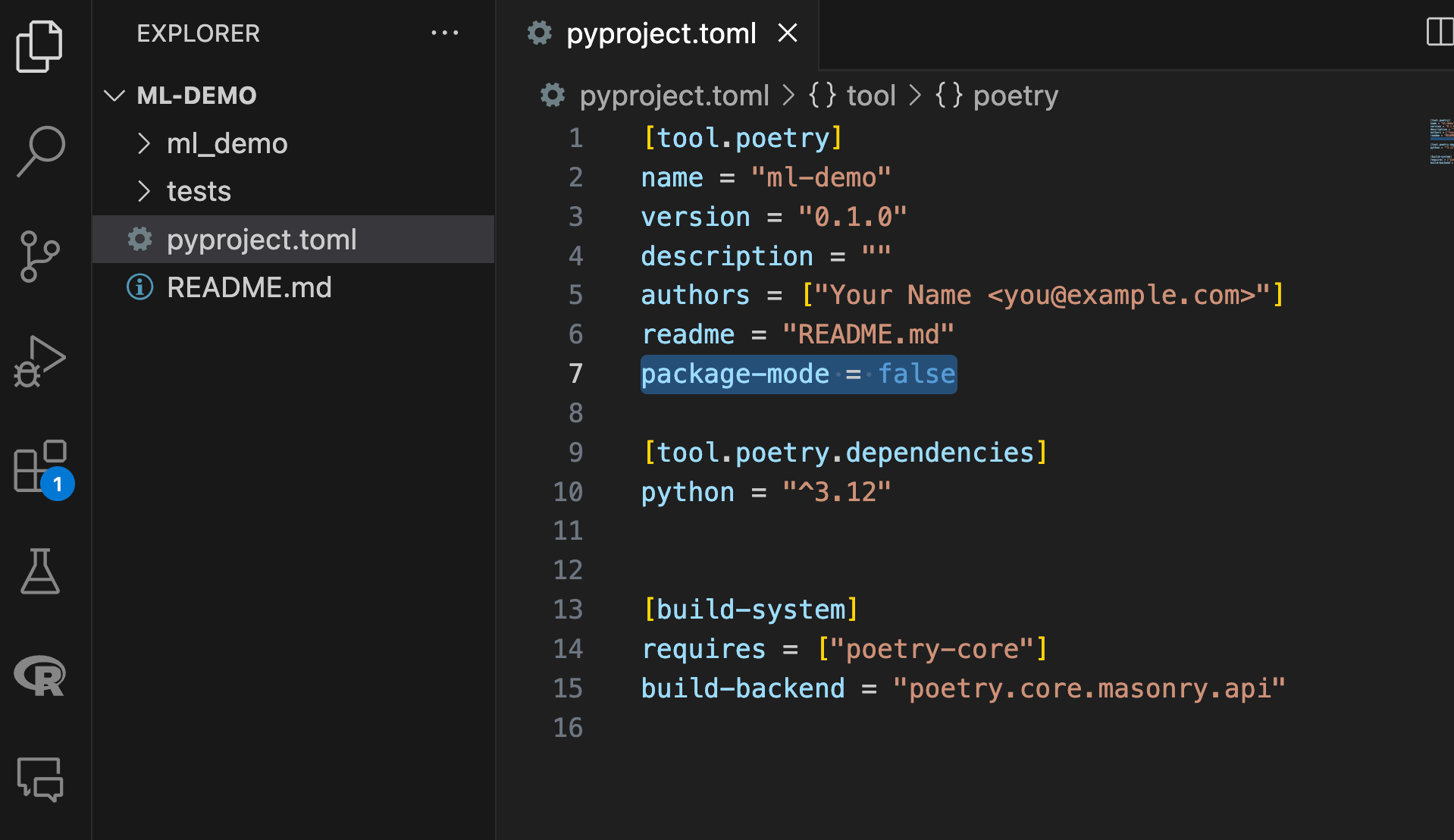The width and height of the screenshot is (1454, 840).
Task: Select pyproject.toml in the file tree
Action: pyautogui.click(x=262, y=240)
